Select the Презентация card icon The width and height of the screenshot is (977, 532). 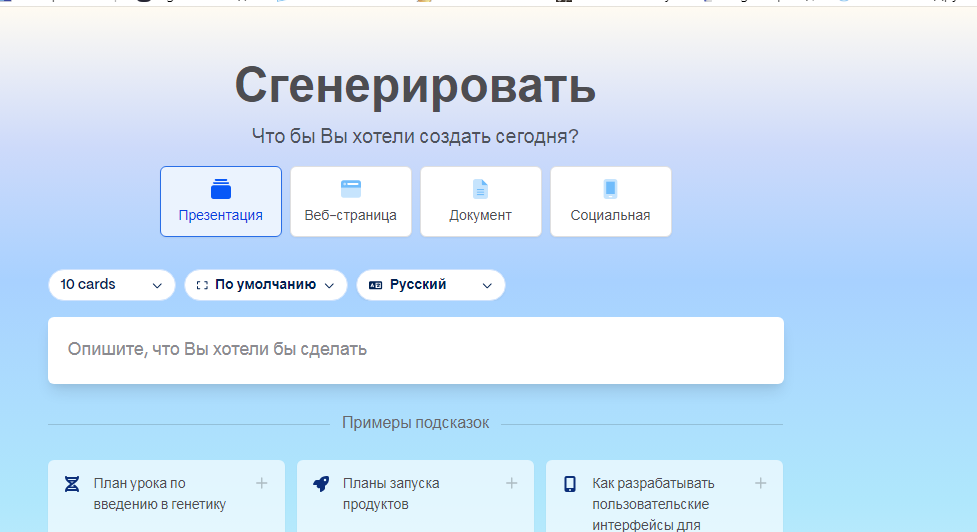pyautogui.click(x=221, y=189)
